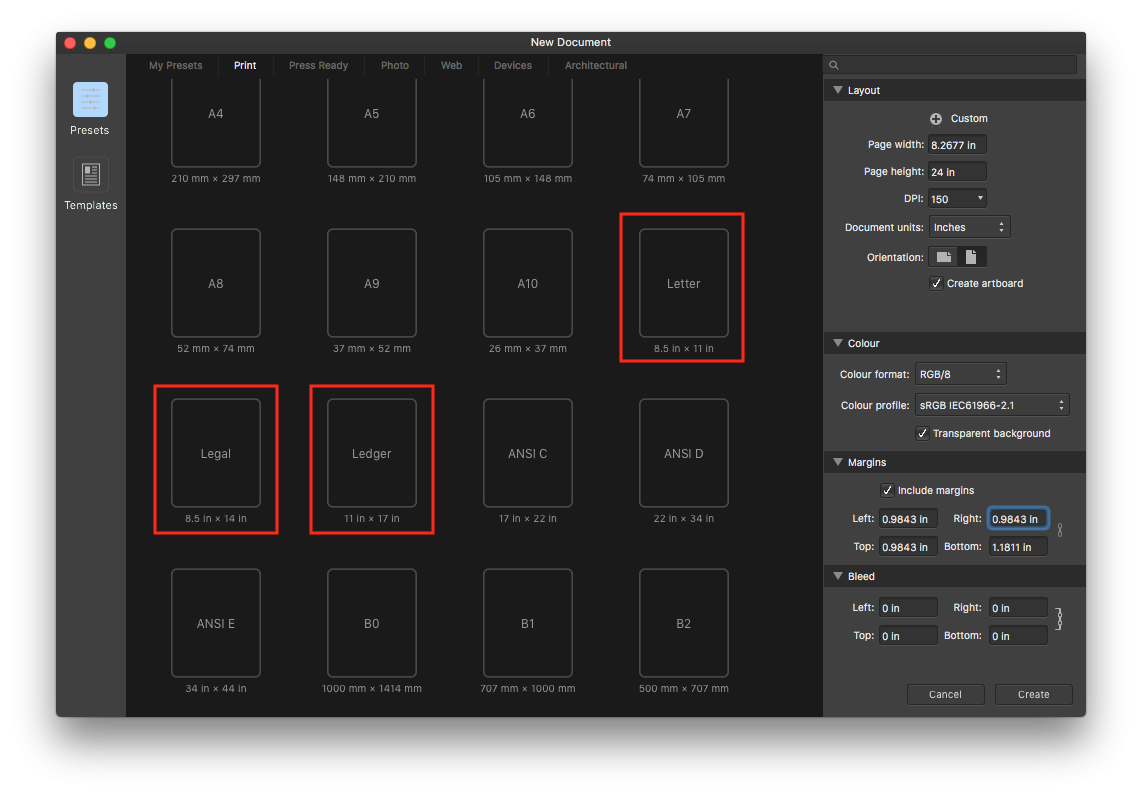The image size is (1142, 797).
Task: Click the Page width input field
Action: (957, 145)
